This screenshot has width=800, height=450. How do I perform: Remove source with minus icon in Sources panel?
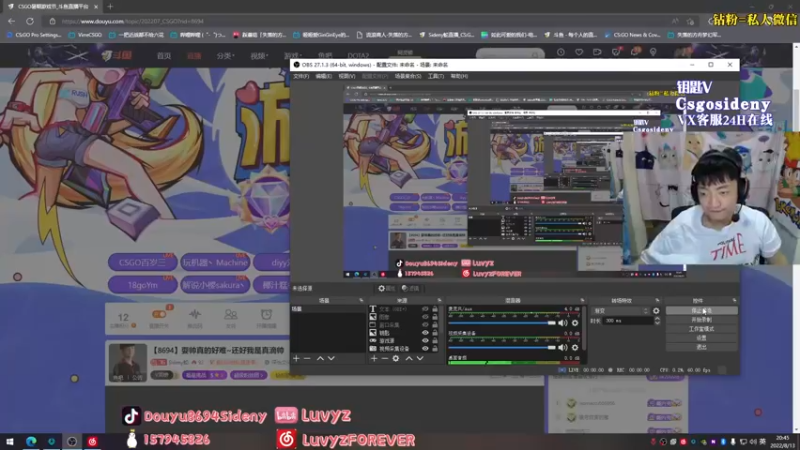click(x=385, y=358)
